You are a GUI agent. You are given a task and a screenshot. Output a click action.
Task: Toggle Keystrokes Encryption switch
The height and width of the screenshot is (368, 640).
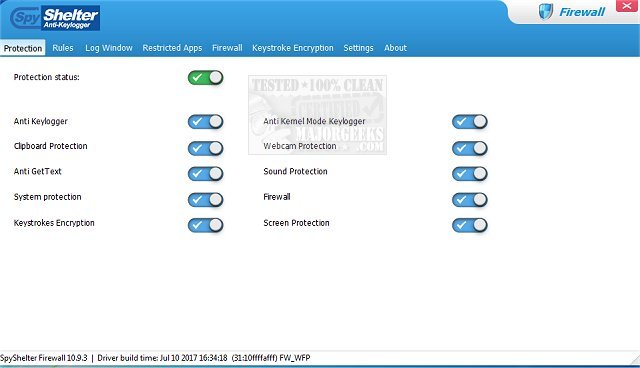206,225
